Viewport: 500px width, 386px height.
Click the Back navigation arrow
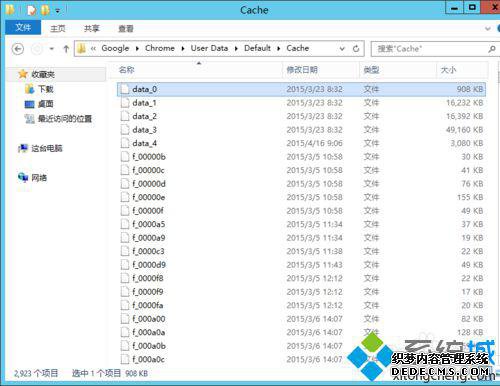[x=18, y=49]
